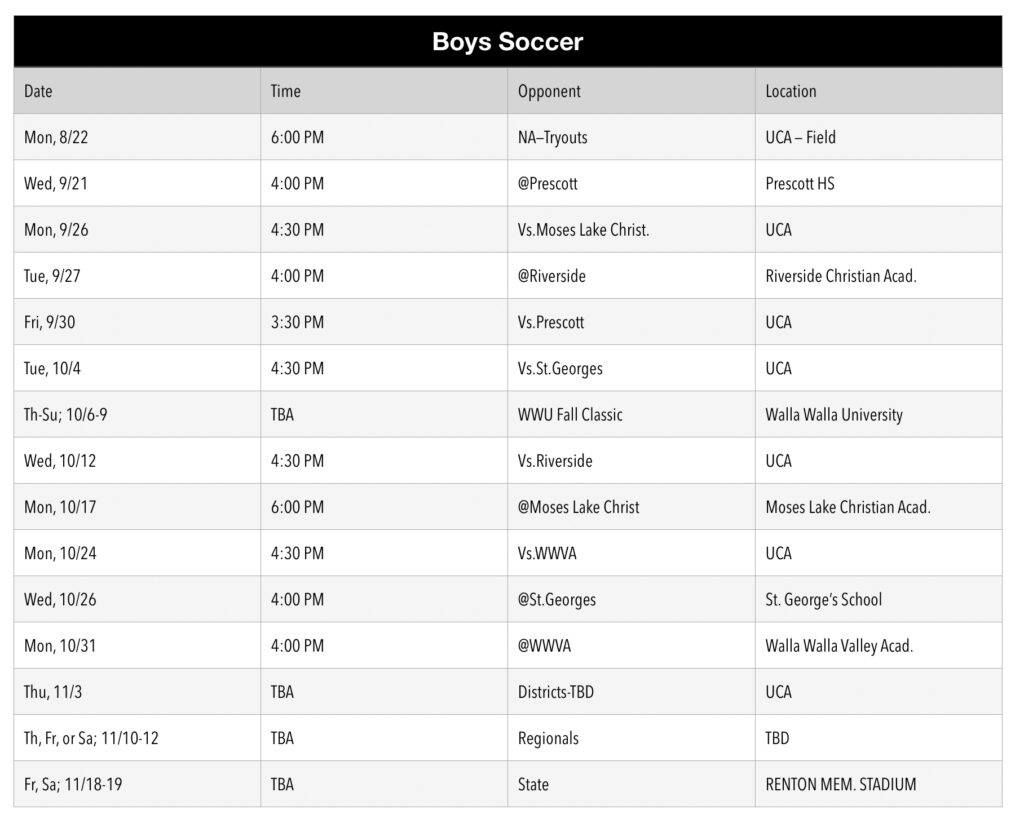Select Moses Lake Christian Acad. cell
This screenshot has width=1024, height=823.
[879, 507]
